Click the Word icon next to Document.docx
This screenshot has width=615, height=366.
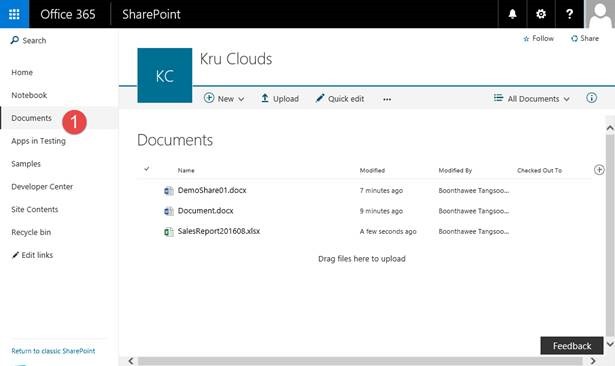[169, 211]
